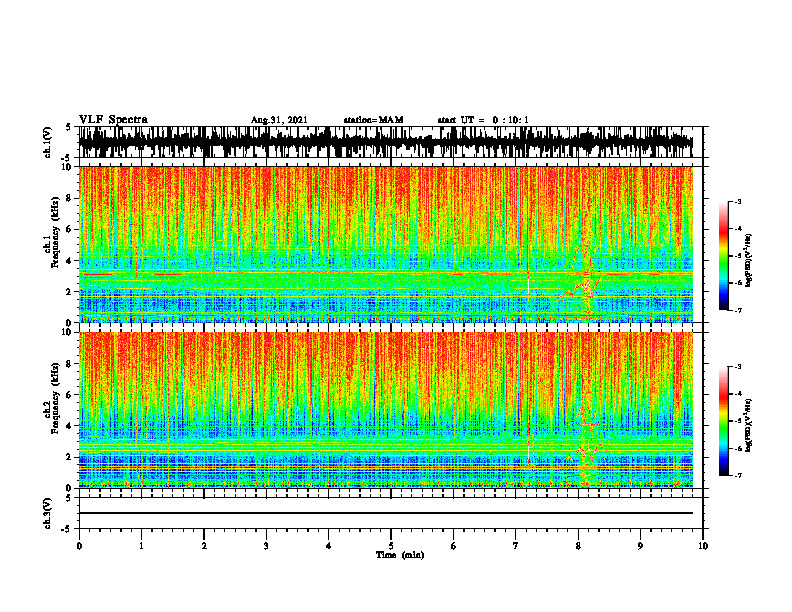The image size is (792, 612).
Task: Click the flat ch.3 voltage trace line
Action: (386, 513)
